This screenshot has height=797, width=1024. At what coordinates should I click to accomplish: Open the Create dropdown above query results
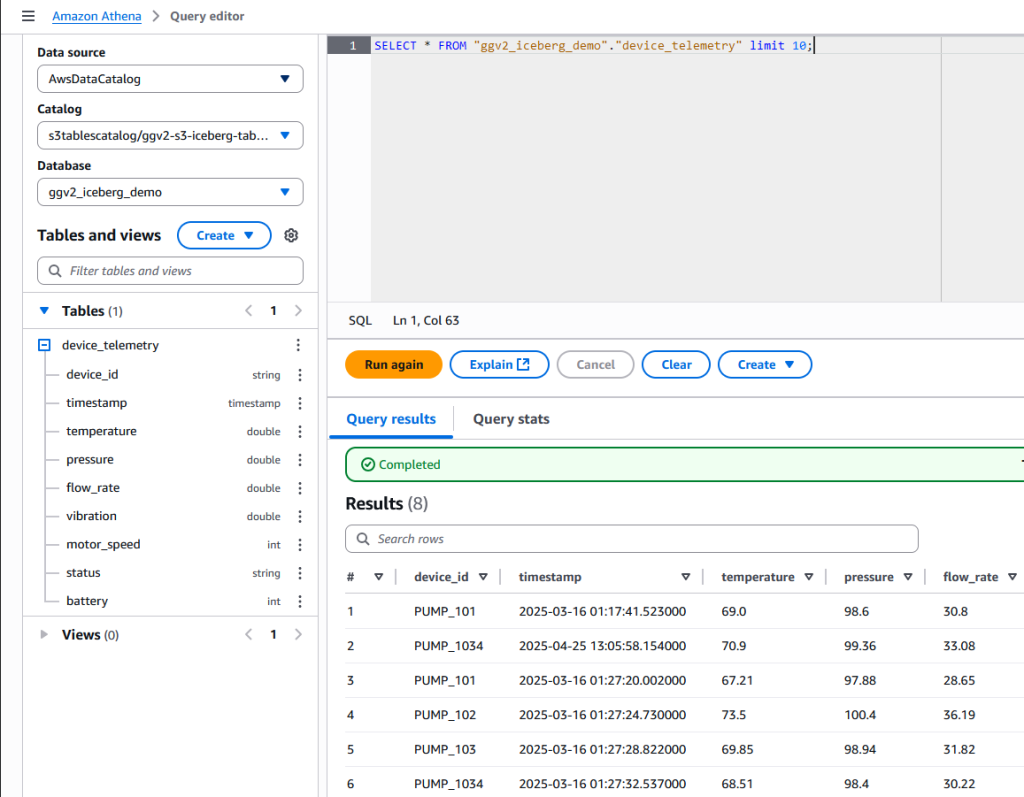pyautogui.click(x=764, y=364)
